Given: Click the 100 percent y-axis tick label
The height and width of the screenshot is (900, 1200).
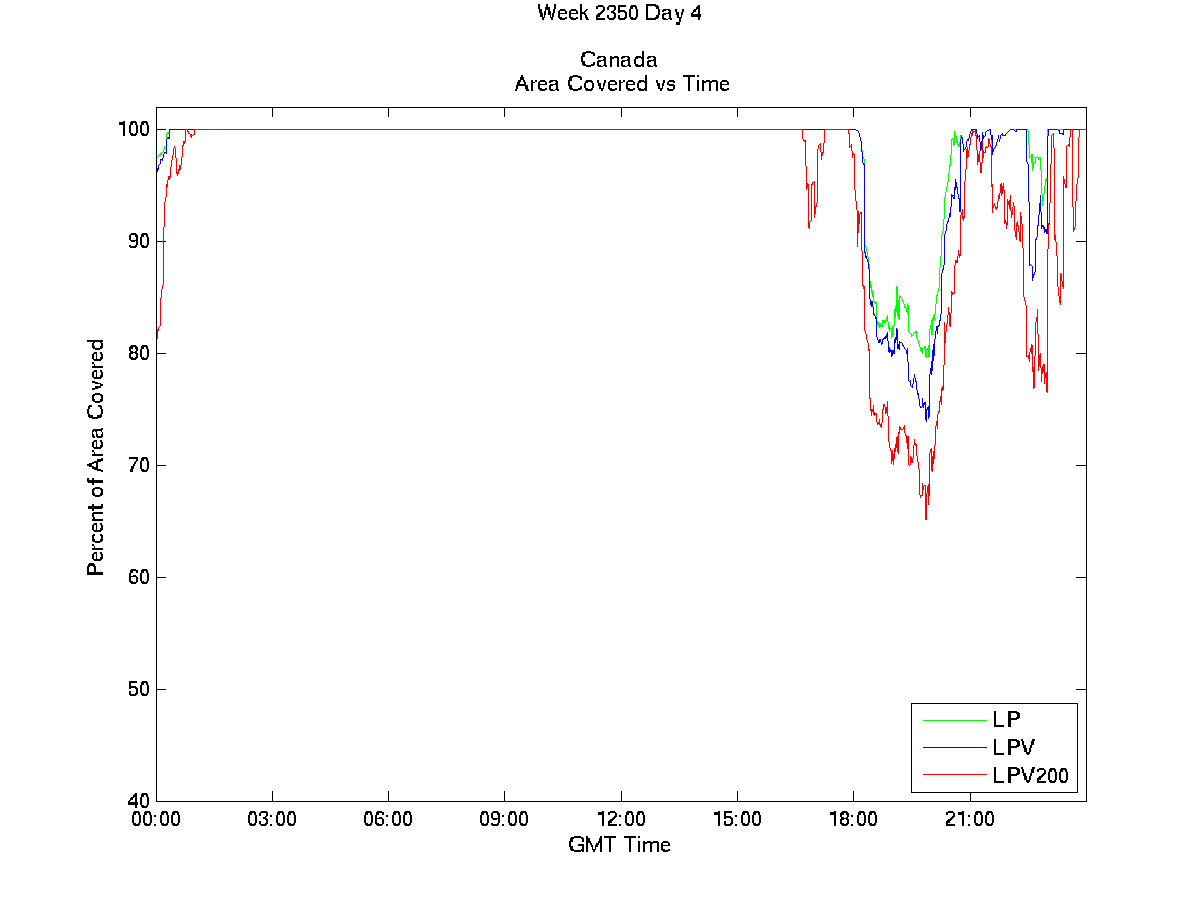Looking at the screenshot, I should coord(134,129).
